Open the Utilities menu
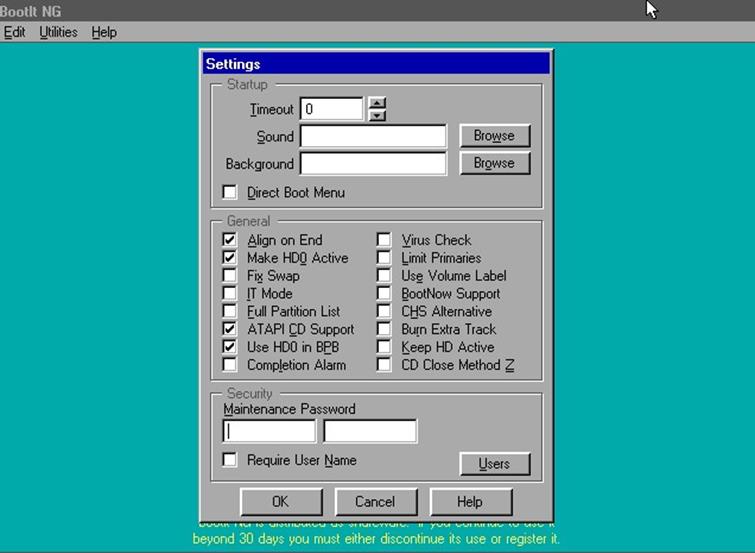 coord(58,32)
